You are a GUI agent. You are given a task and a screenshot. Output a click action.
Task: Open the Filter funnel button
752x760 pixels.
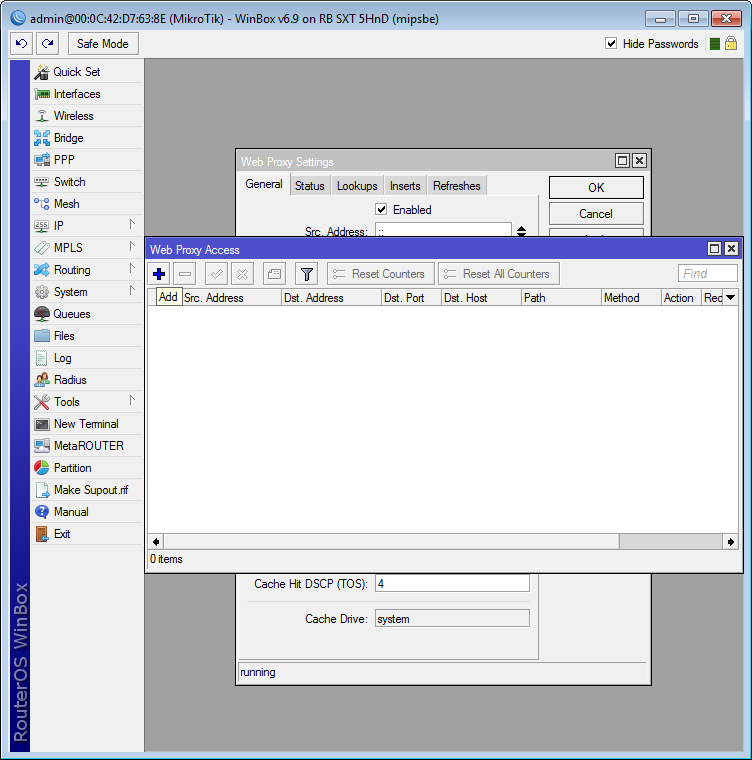pyautogui.click(x=306, y=274)
